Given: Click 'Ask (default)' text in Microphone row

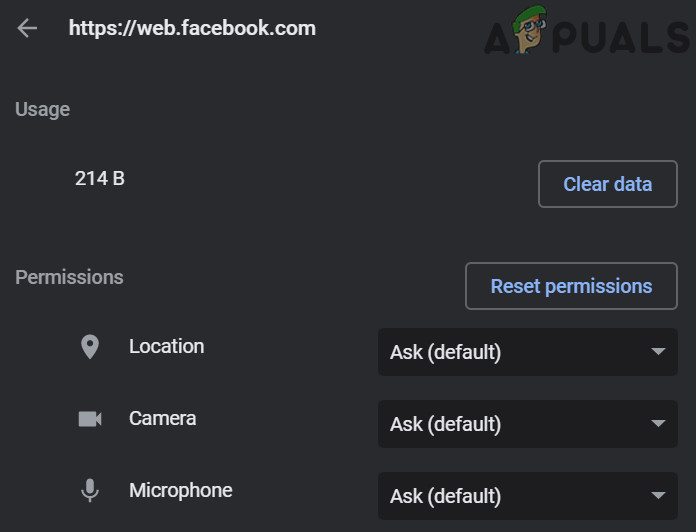Looking at the screenshot, I should (445, 496).
